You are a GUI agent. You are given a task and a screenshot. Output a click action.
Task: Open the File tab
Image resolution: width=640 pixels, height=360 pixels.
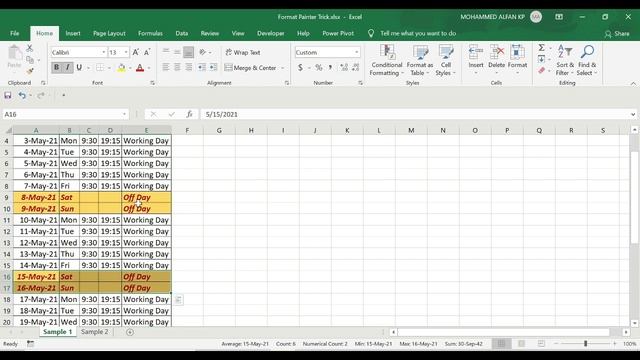(x=15, y=33)
